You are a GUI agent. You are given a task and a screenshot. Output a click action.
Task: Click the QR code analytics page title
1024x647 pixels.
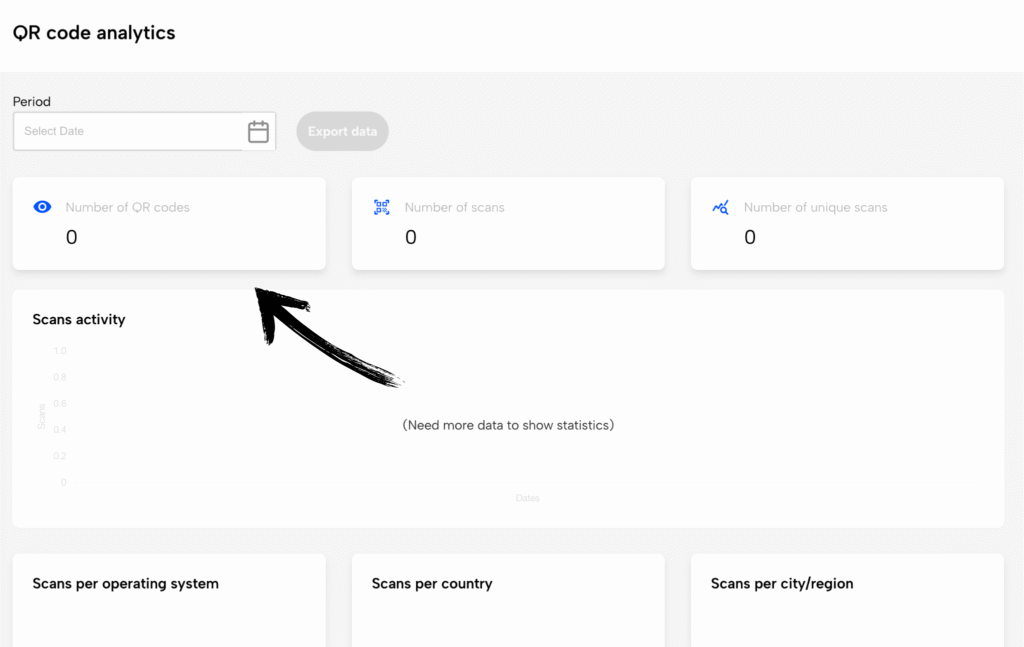click(x=93, y=32)
